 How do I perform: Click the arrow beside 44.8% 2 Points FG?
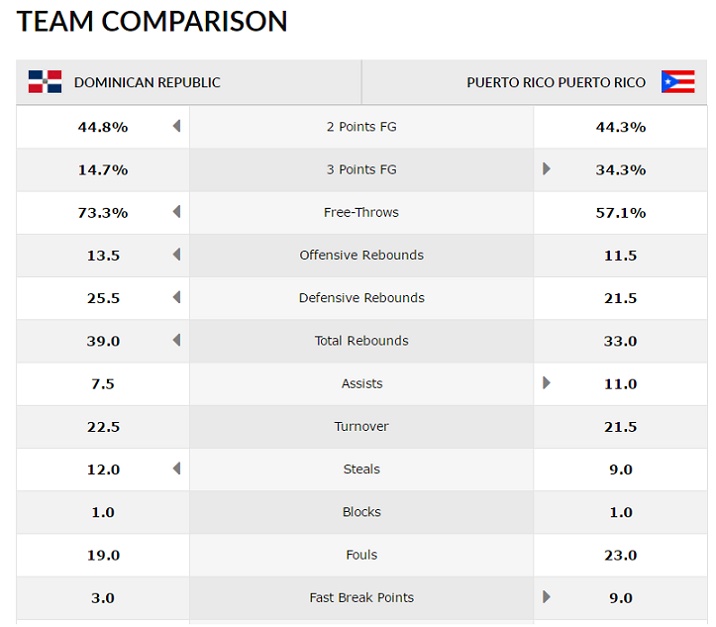(x=176, y=127)
